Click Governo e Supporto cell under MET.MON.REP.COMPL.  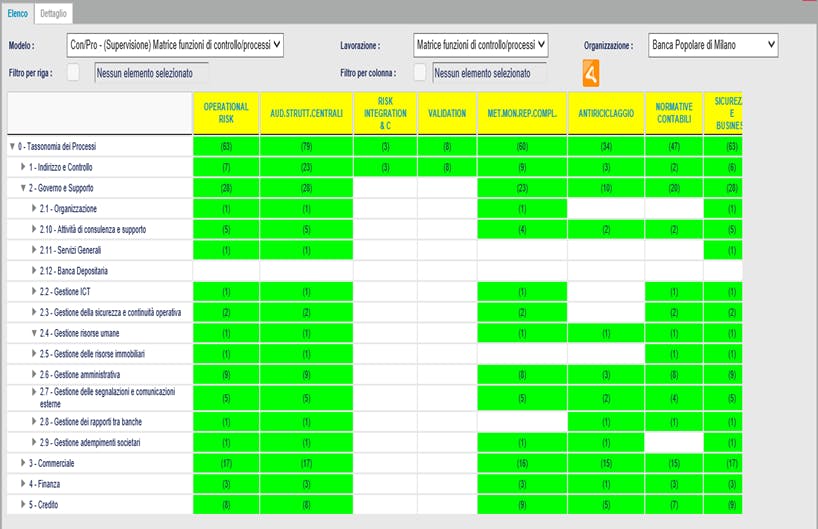pos(522,188)
